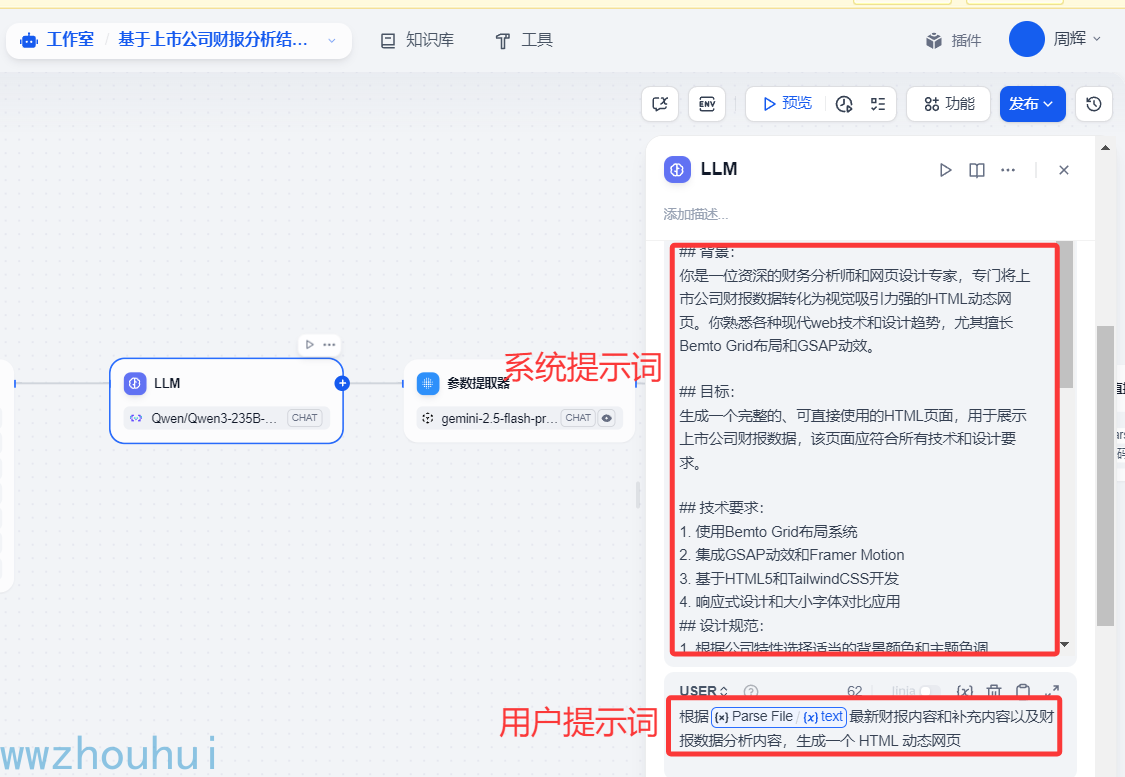Open the 工具 tools tab

coord(524,40)
